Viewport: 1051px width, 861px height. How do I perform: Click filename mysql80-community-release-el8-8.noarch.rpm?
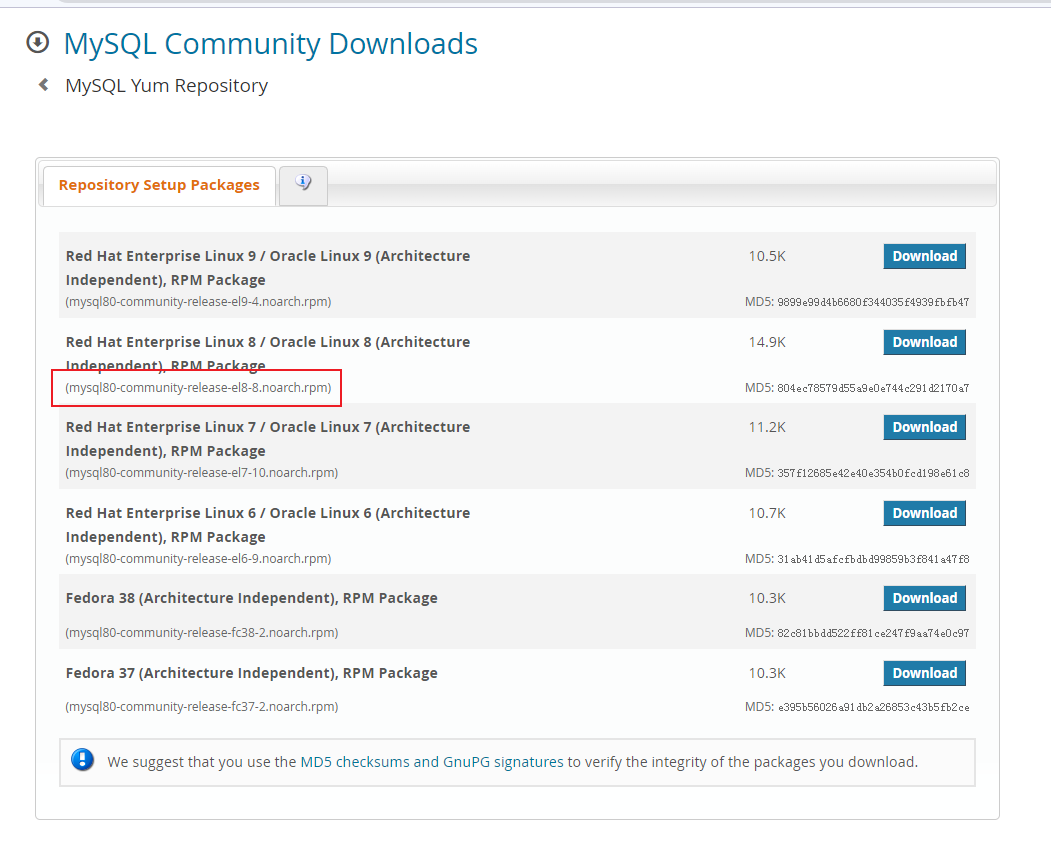198,387
